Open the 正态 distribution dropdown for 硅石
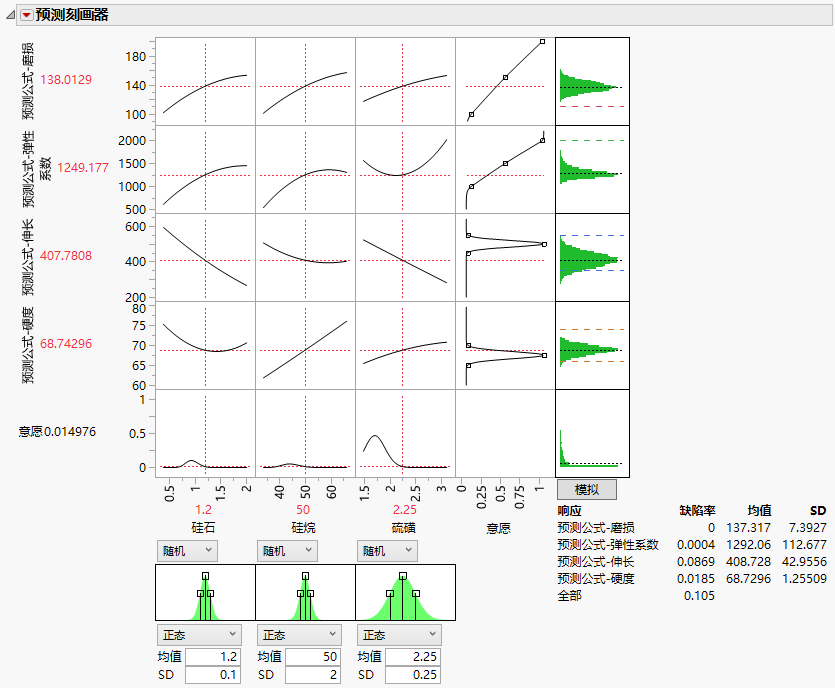The height and width of the screenshot is (688, 835). coord(199,634)
